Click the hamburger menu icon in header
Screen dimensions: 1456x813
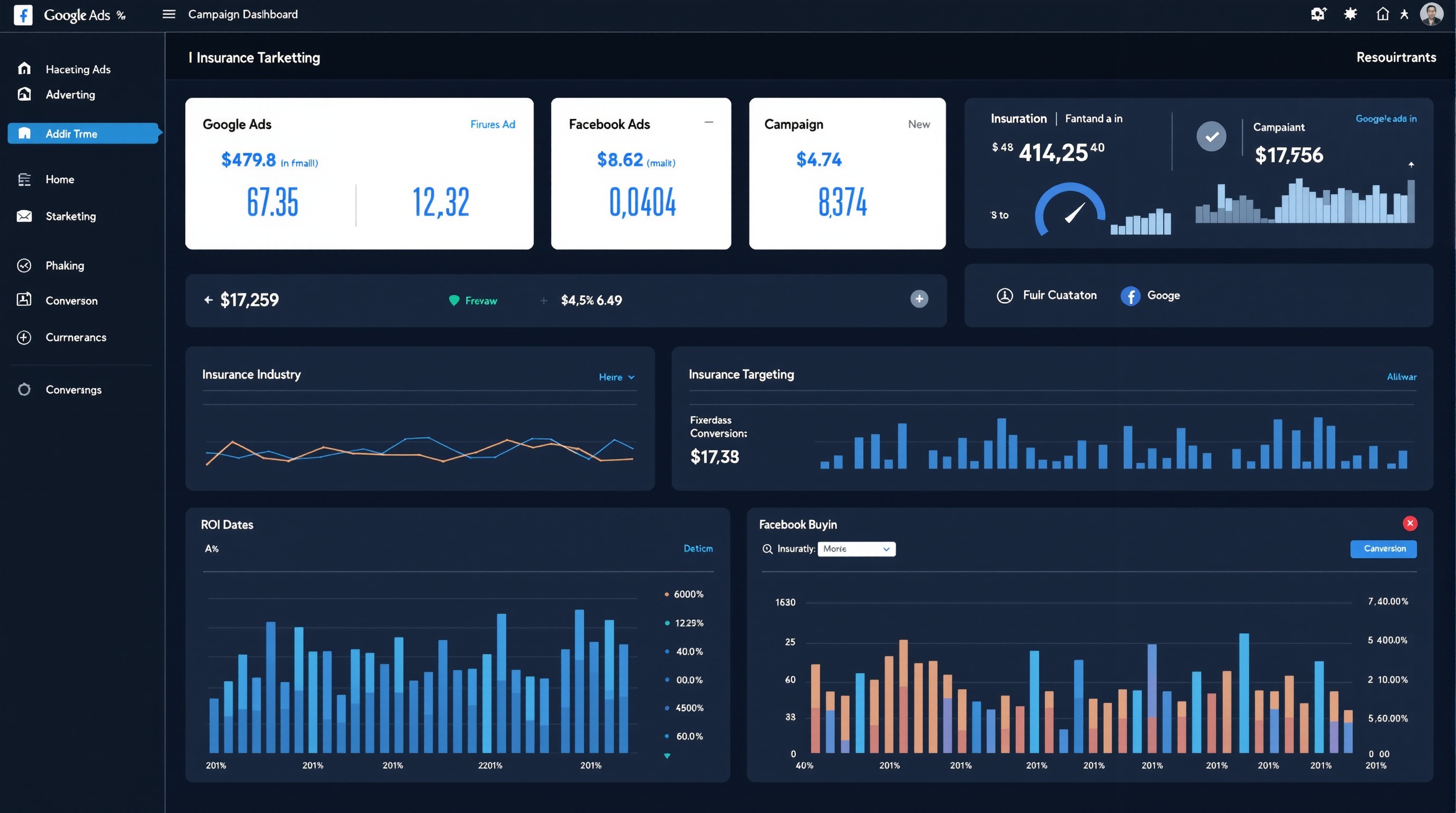point(168,14)
